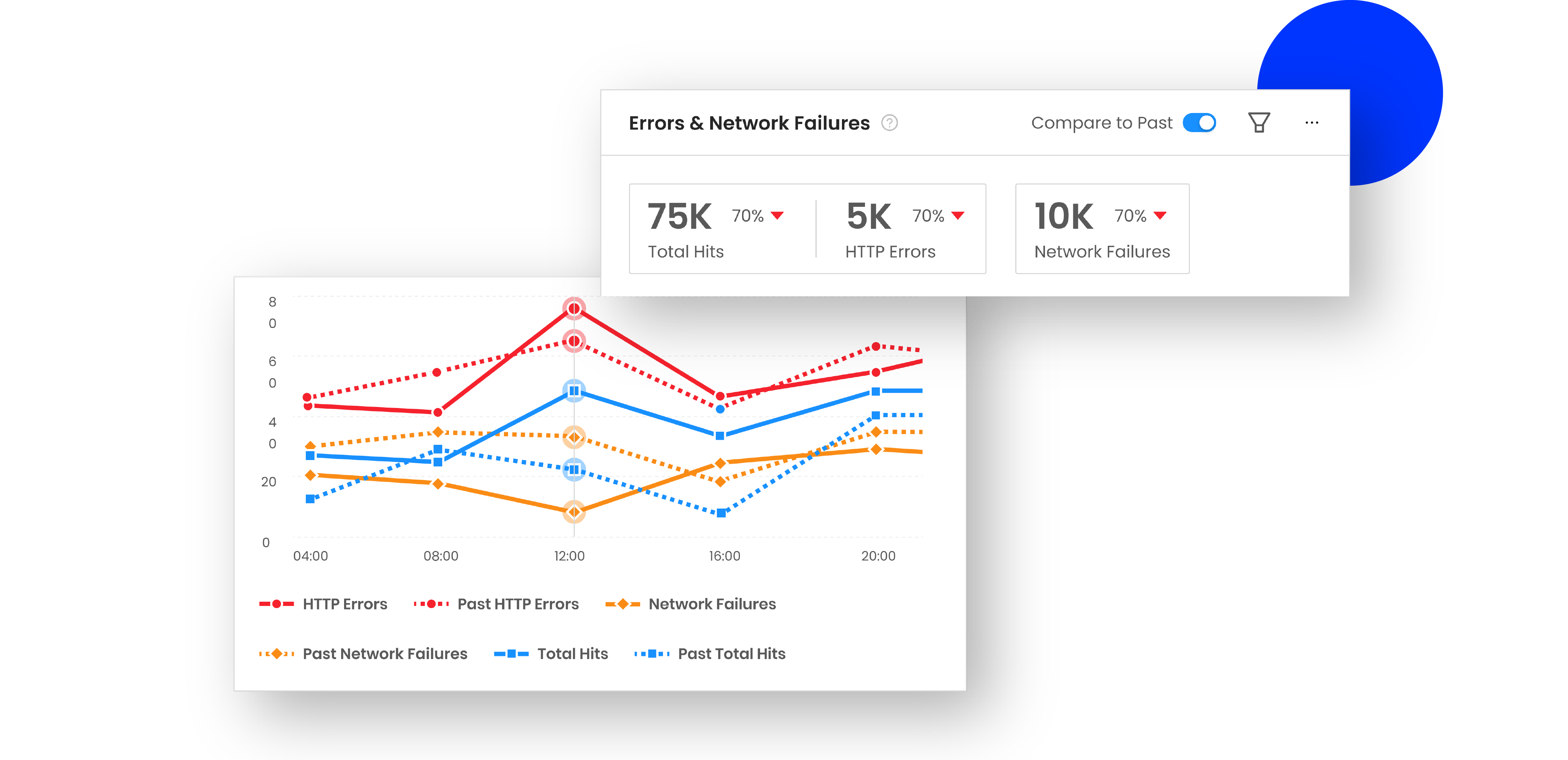
Task: Toggle Past Network Failures legend marker
Action: [x=276, y=653]
